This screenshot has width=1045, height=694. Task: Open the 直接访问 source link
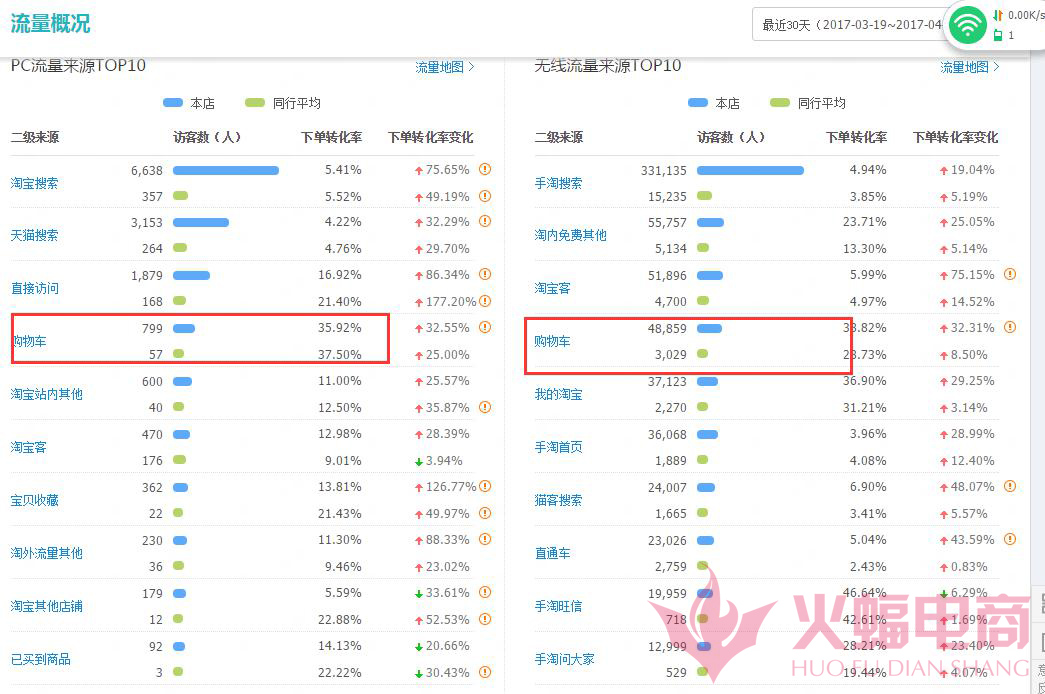click(35, 288)
